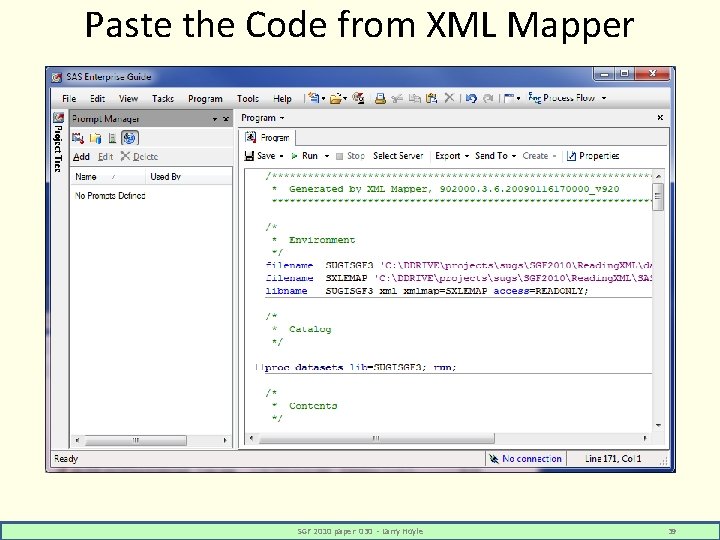
Task: Click the libname statement line
Action: click(x=427, y=291)
